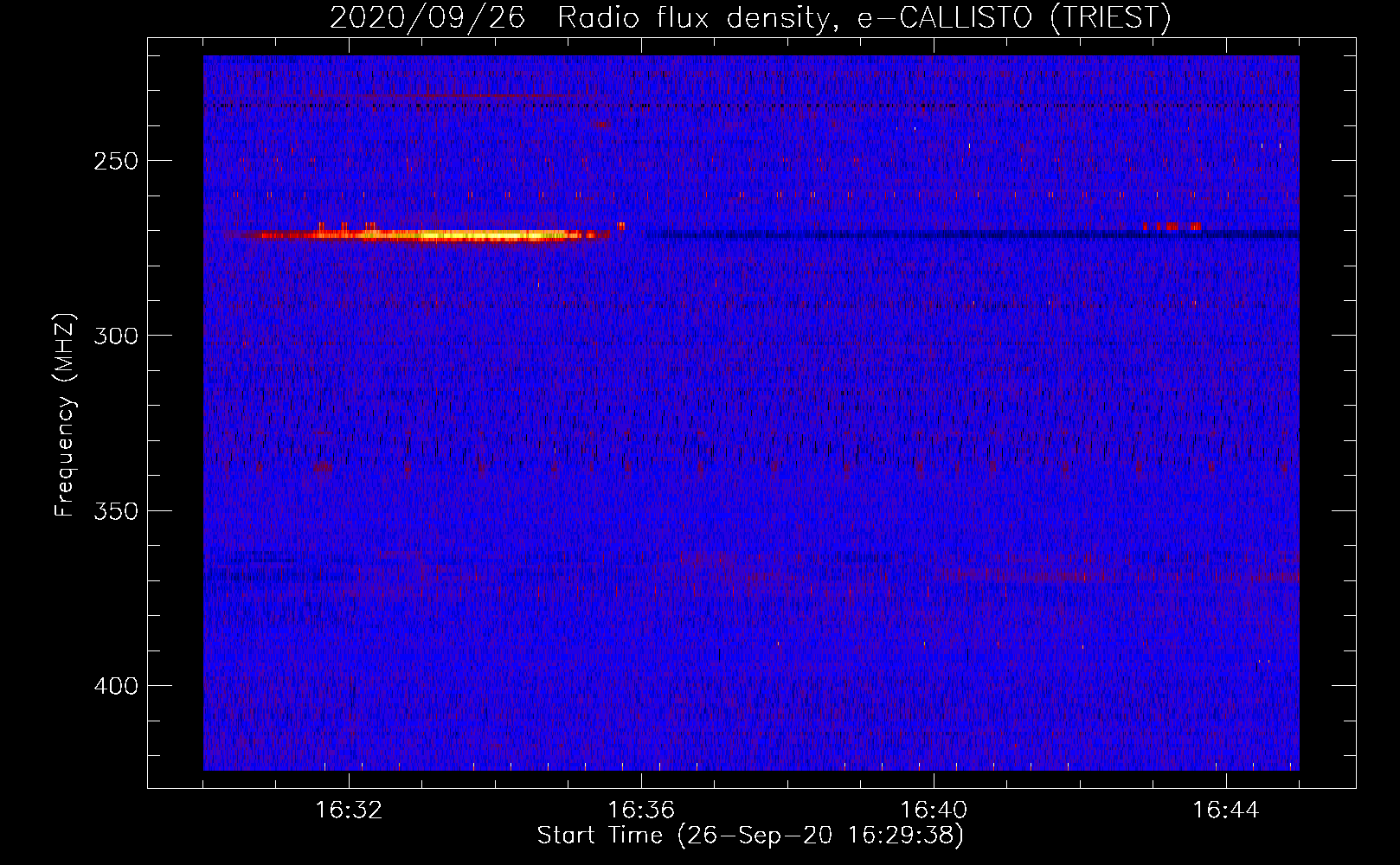The height and width of the screenshot is (865, 1400).
Task: Click the 350 frequency tick label
Action: coord(116,510)
